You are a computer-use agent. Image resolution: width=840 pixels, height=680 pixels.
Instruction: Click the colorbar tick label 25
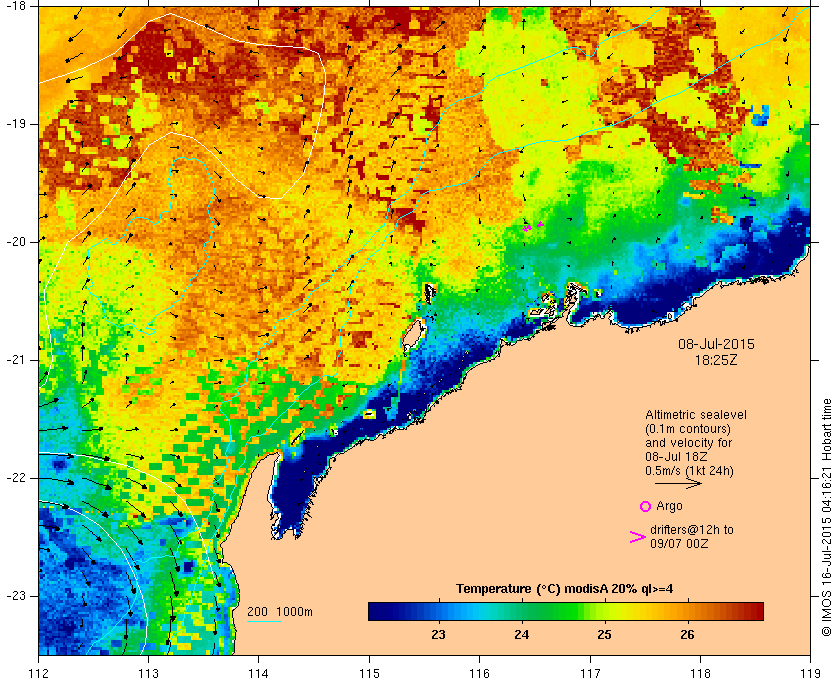point(604,635)
